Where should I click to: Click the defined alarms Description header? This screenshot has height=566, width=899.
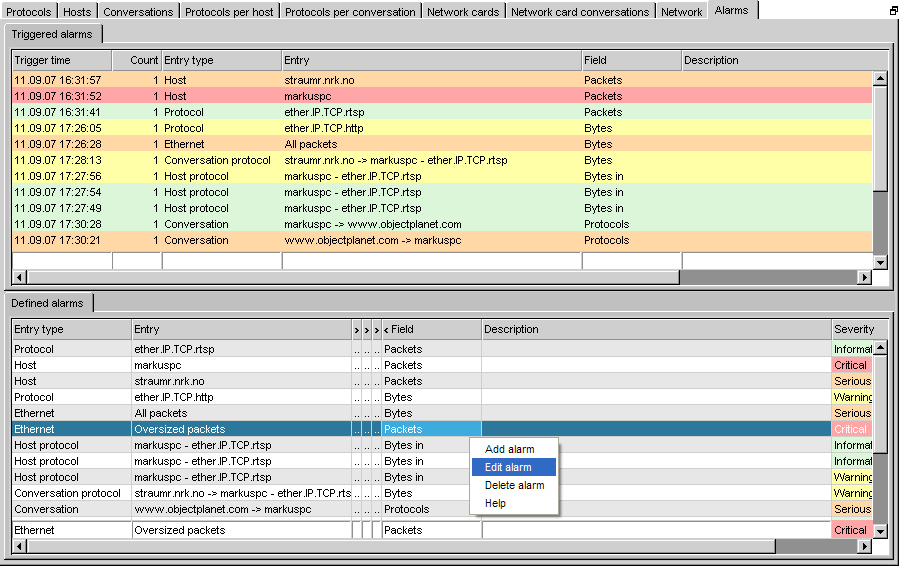tap(656, 329)
